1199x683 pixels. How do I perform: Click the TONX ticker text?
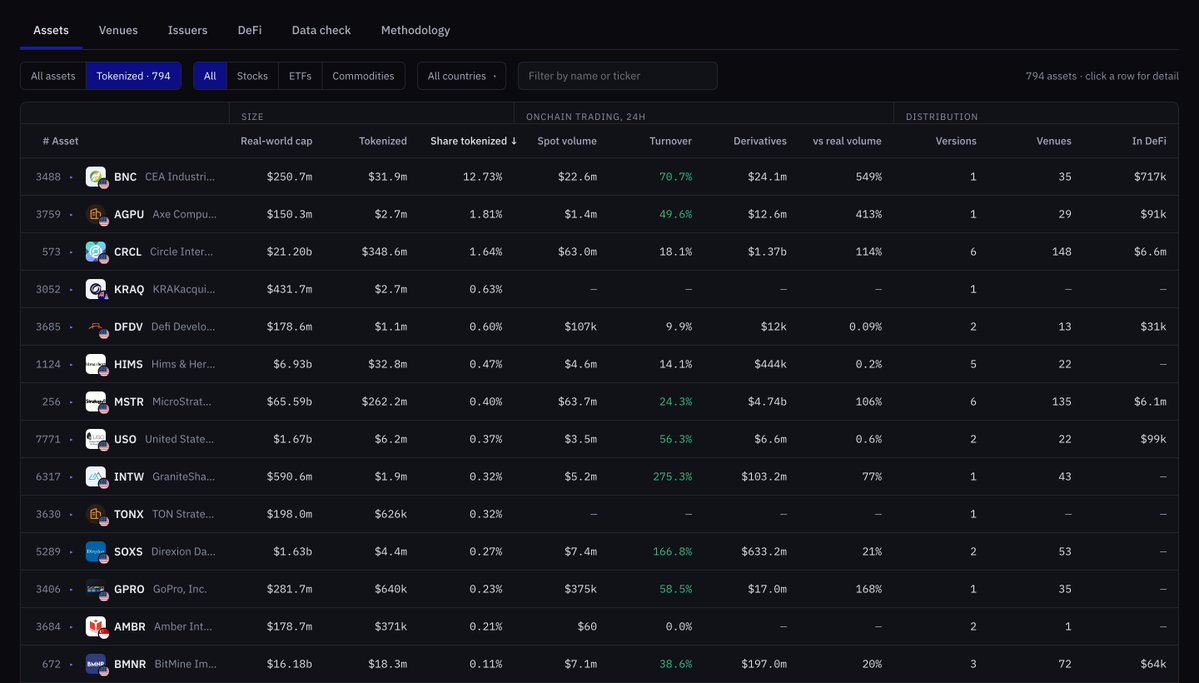[x=128, y=514]
